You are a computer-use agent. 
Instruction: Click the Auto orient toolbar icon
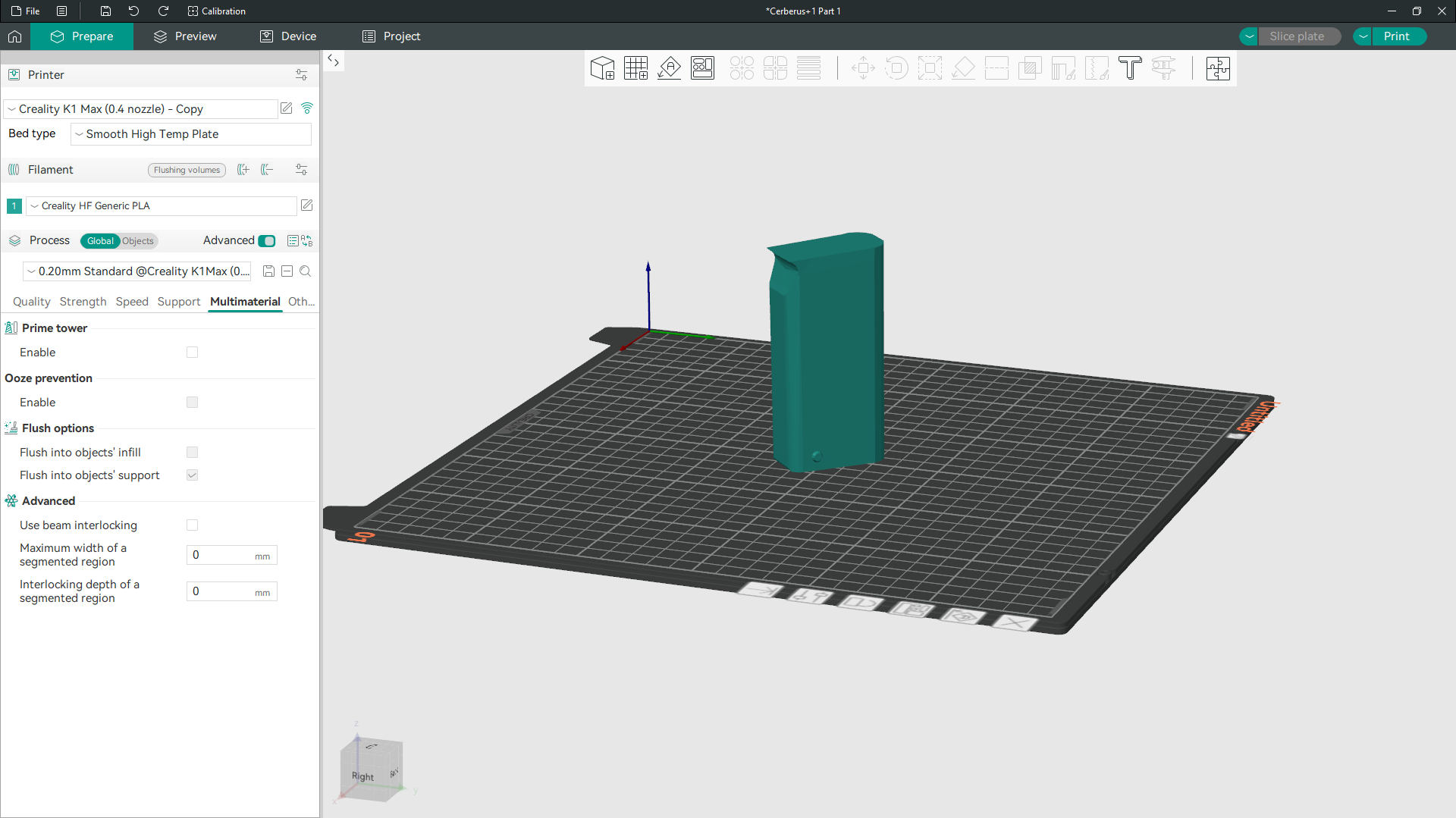click(x=669, y=68)
